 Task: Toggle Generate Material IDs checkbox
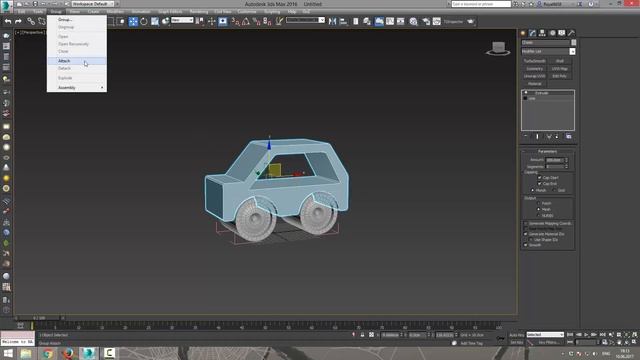point(526,234)
